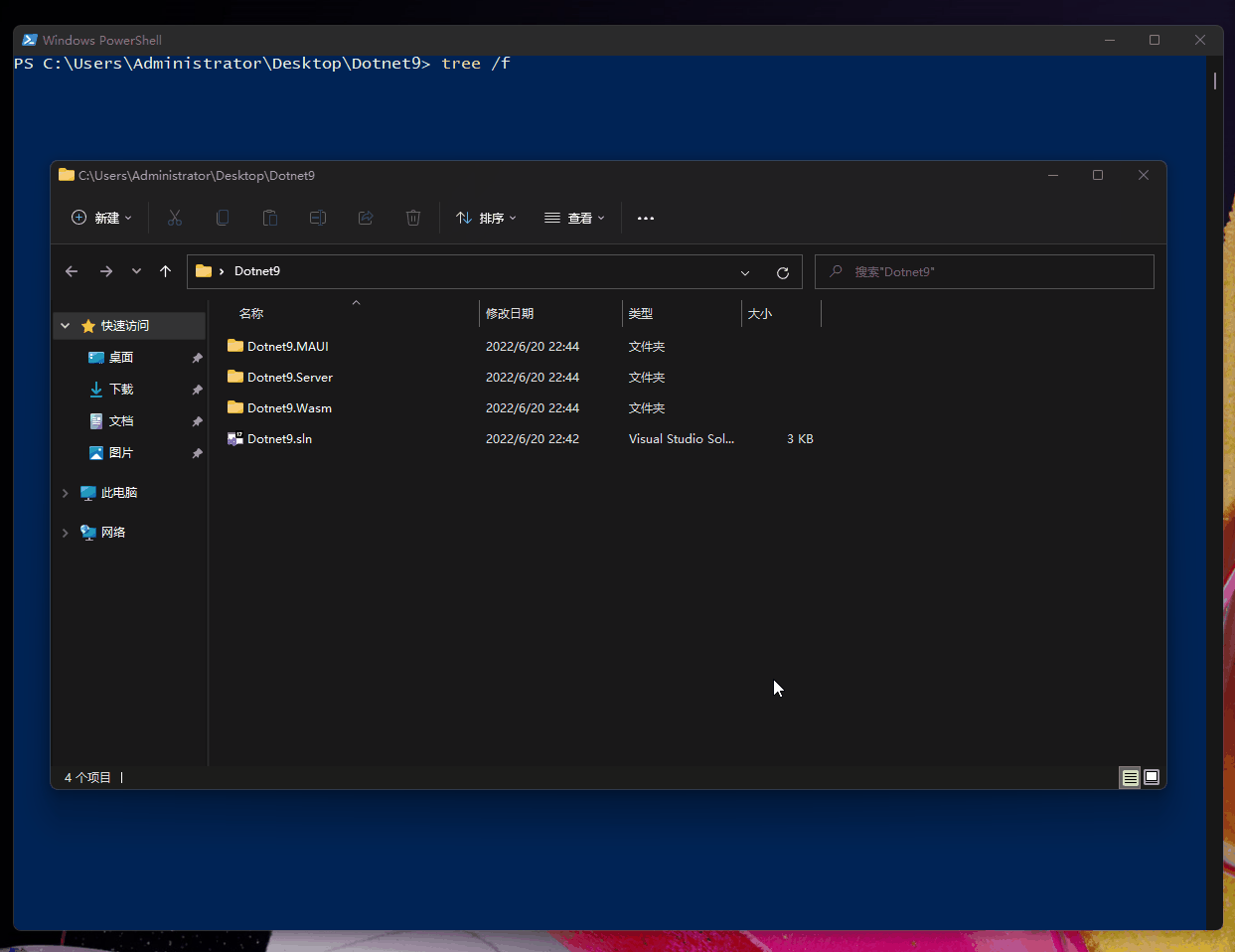Click the Dotnet9.Wasm folder icon
The width and height of the screenshot is (1235, 952).
(235, 407)
